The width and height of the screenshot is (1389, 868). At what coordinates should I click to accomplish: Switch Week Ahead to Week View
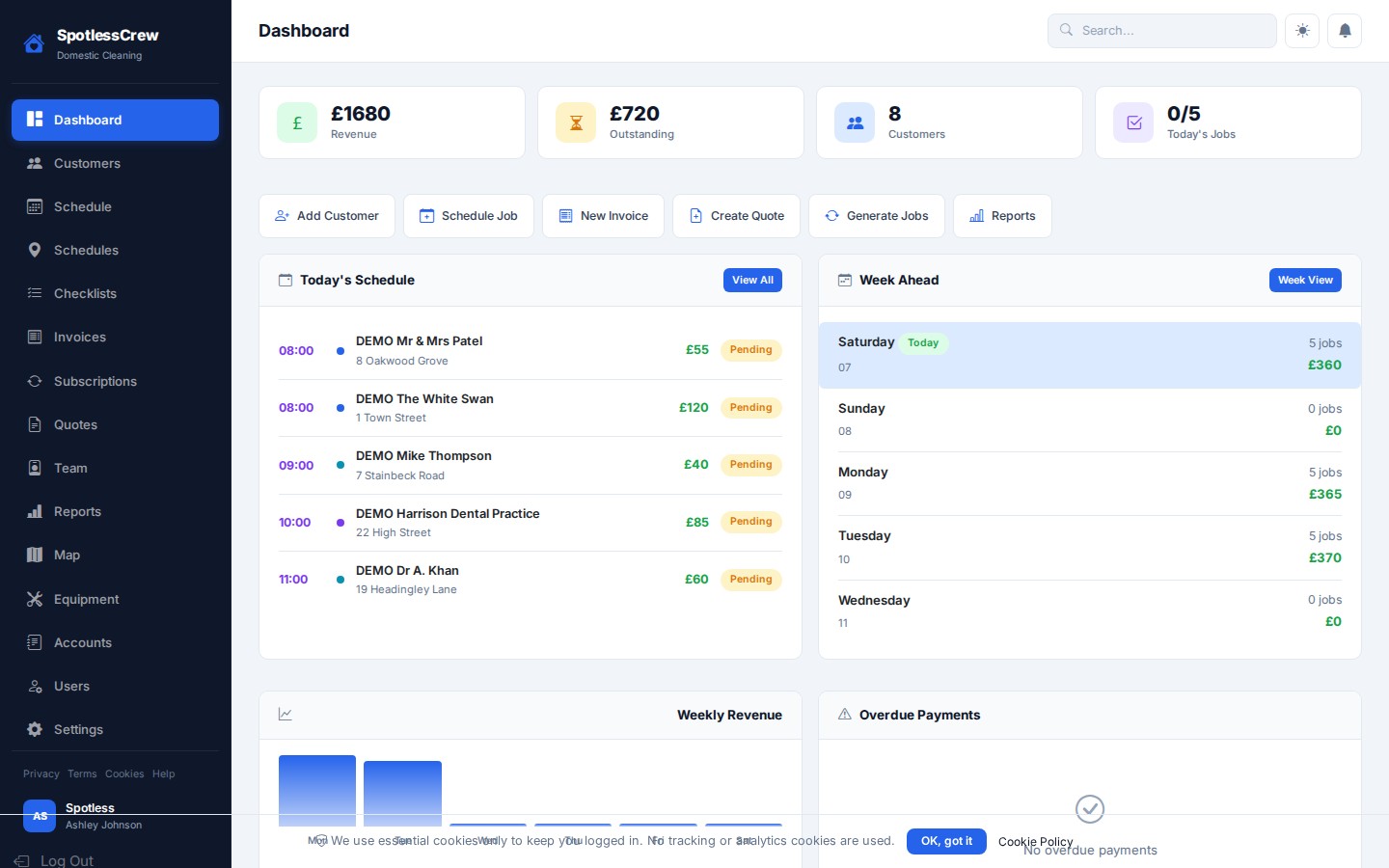pyautogui.click(x=1305, y=280)
